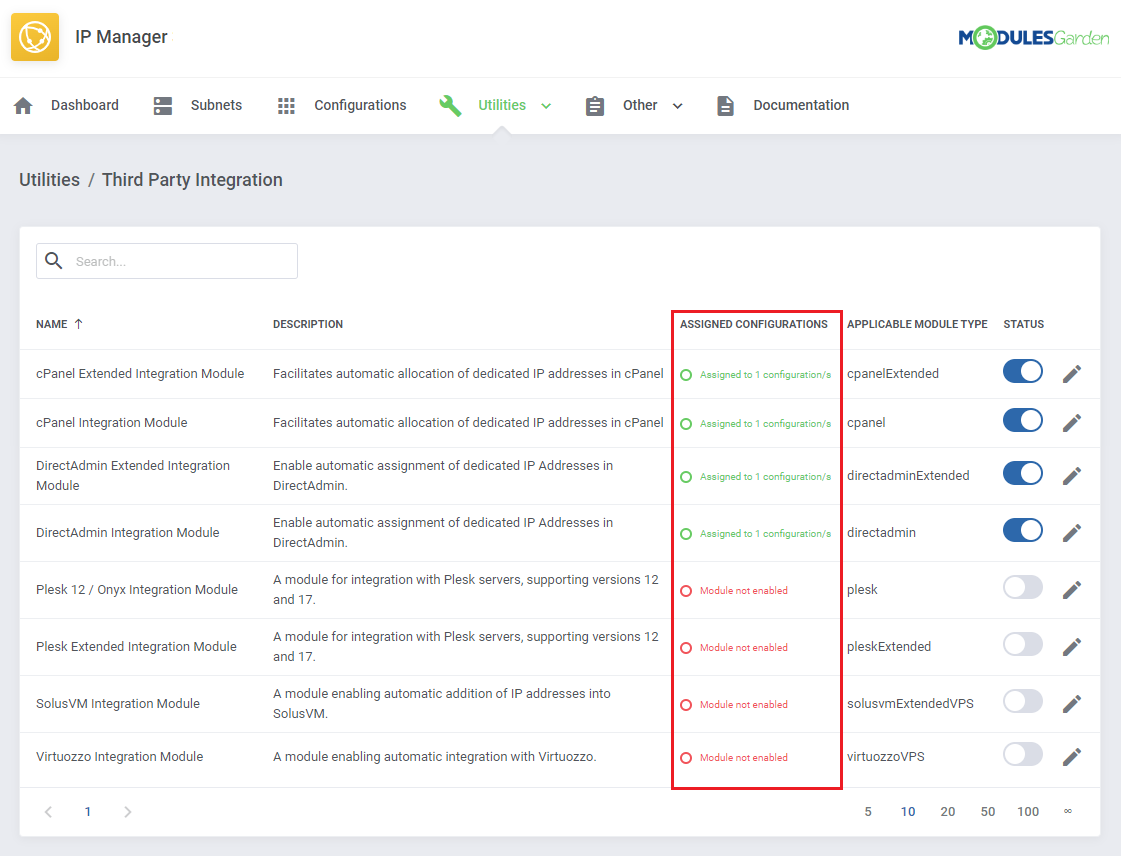Click cPanel Extended 'Assigned to 1 configuration/s'

click(765, 375)
